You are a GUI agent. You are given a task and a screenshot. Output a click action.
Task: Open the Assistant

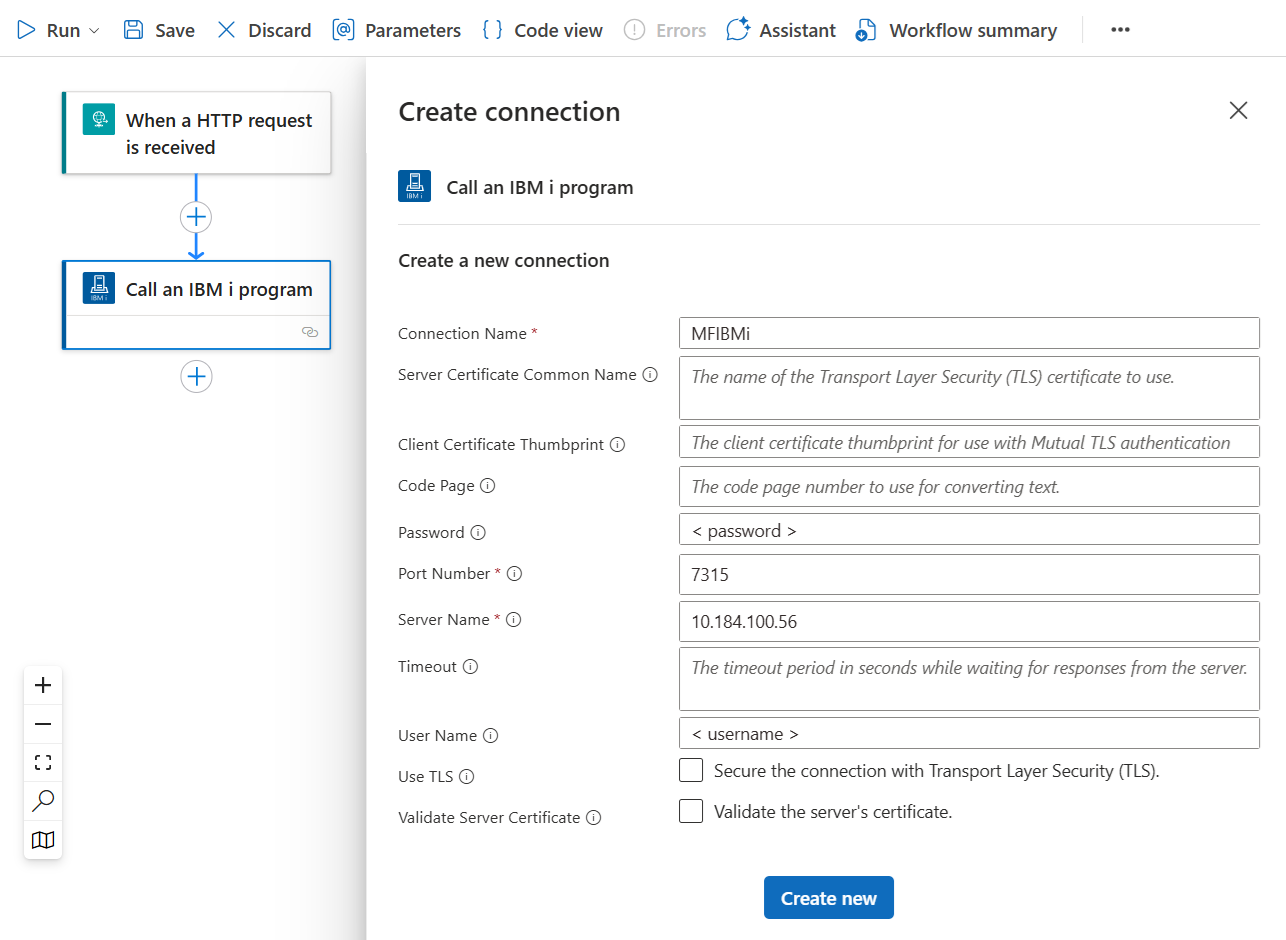[x=781, y=30]
